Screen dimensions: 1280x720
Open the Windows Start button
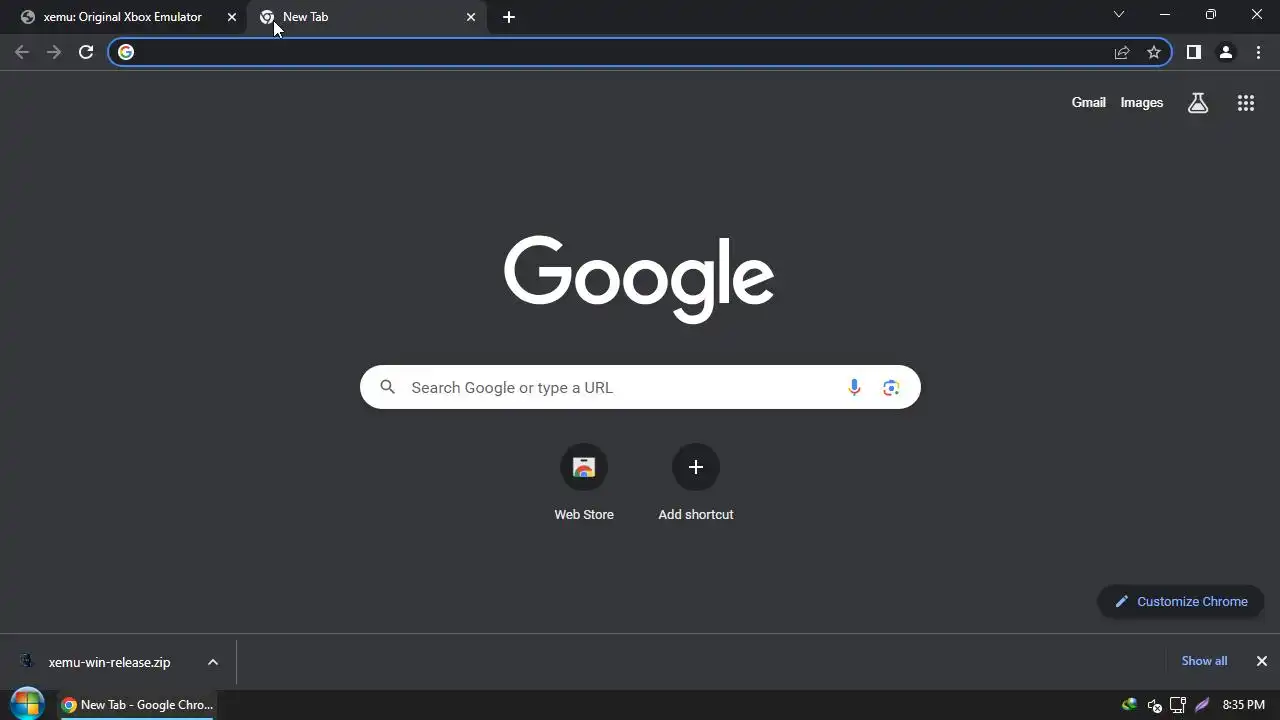pyautogui.click(x=27, y=704)
